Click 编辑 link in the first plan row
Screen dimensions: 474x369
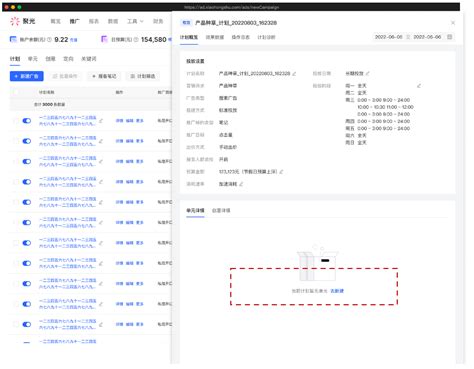[x=130, y=121]
